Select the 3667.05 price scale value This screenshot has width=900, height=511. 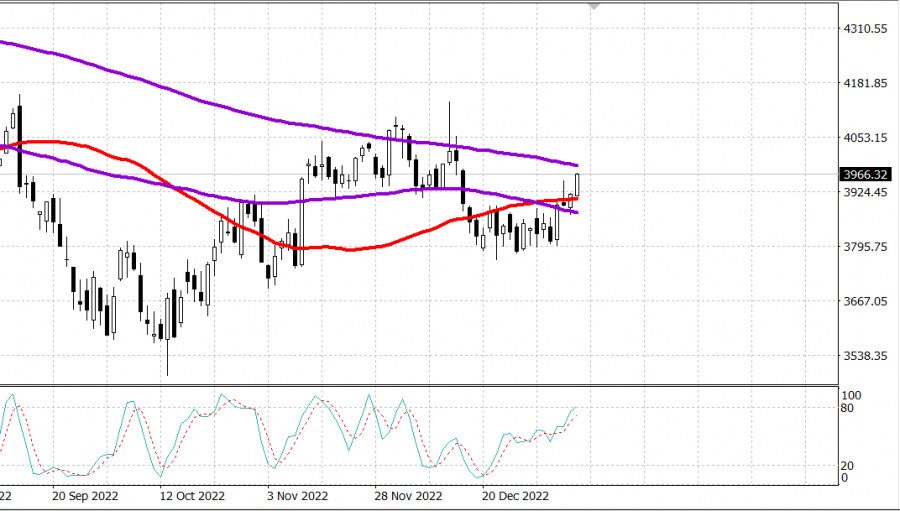(866, 301)
